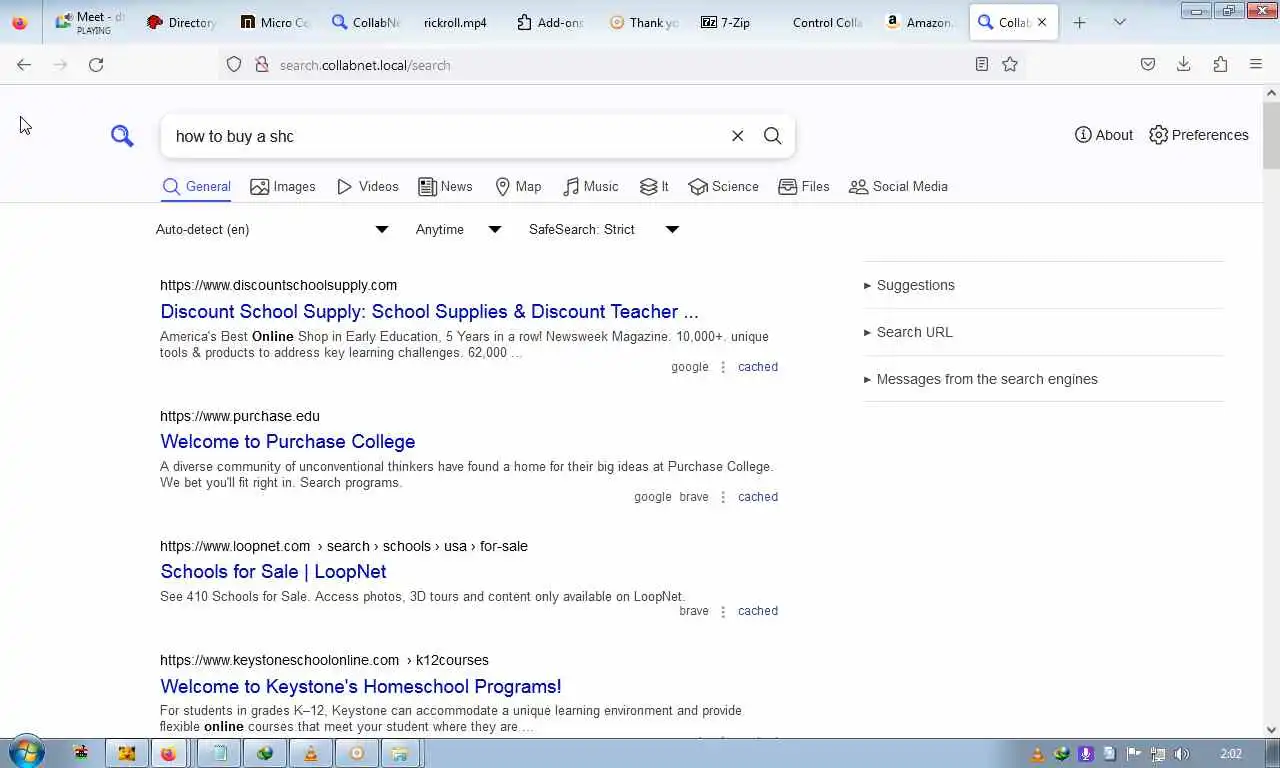This screenshot has width=1280, height=768.
Task: Switch to the Files category
Action: click(804, 186)
